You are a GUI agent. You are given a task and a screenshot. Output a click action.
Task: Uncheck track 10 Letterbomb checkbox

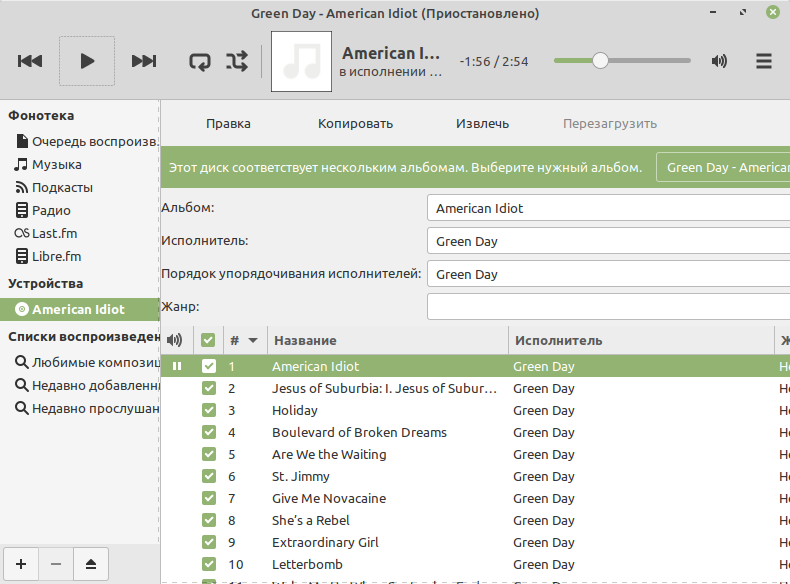point(209,564)
